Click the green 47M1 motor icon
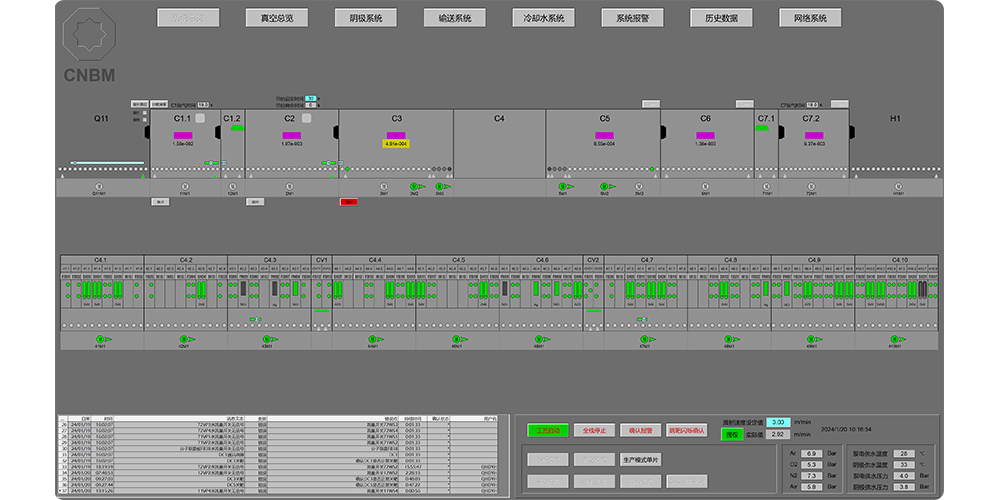 tap(646, 339)
